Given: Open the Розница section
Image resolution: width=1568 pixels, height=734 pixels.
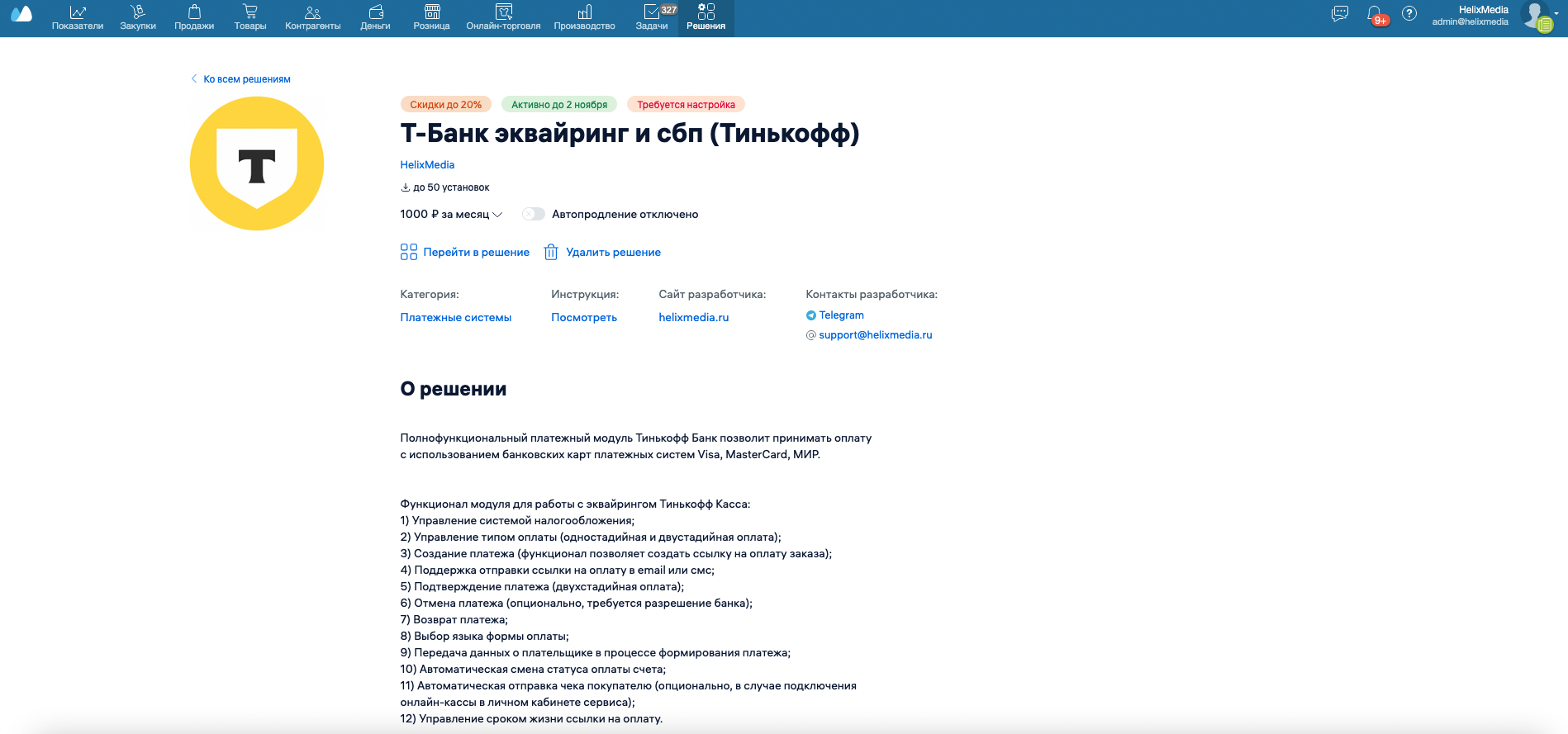Looking at the screenshot, I should [432, 18].
